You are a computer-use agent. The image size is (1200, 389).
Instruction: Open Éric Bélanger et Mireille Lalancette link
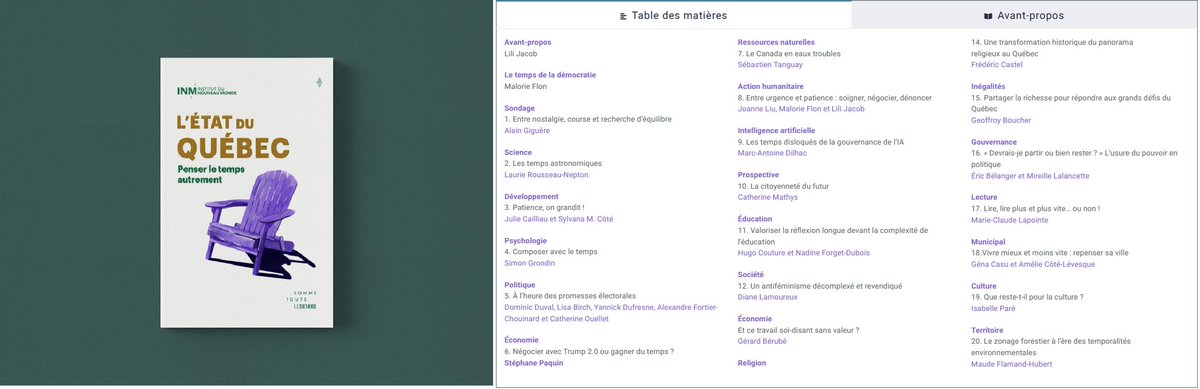pyautogui.click(x=1030, y=175)
